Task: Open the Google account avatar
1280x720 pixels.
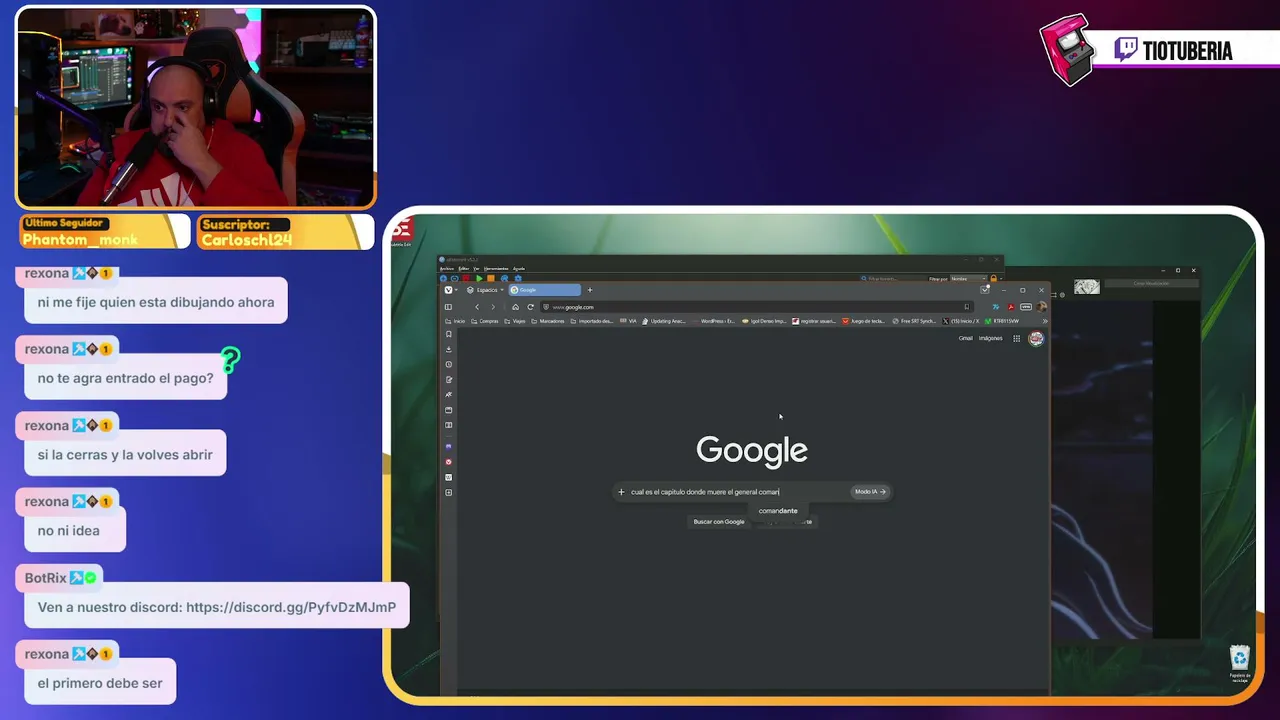Action: click(1036, 339)
